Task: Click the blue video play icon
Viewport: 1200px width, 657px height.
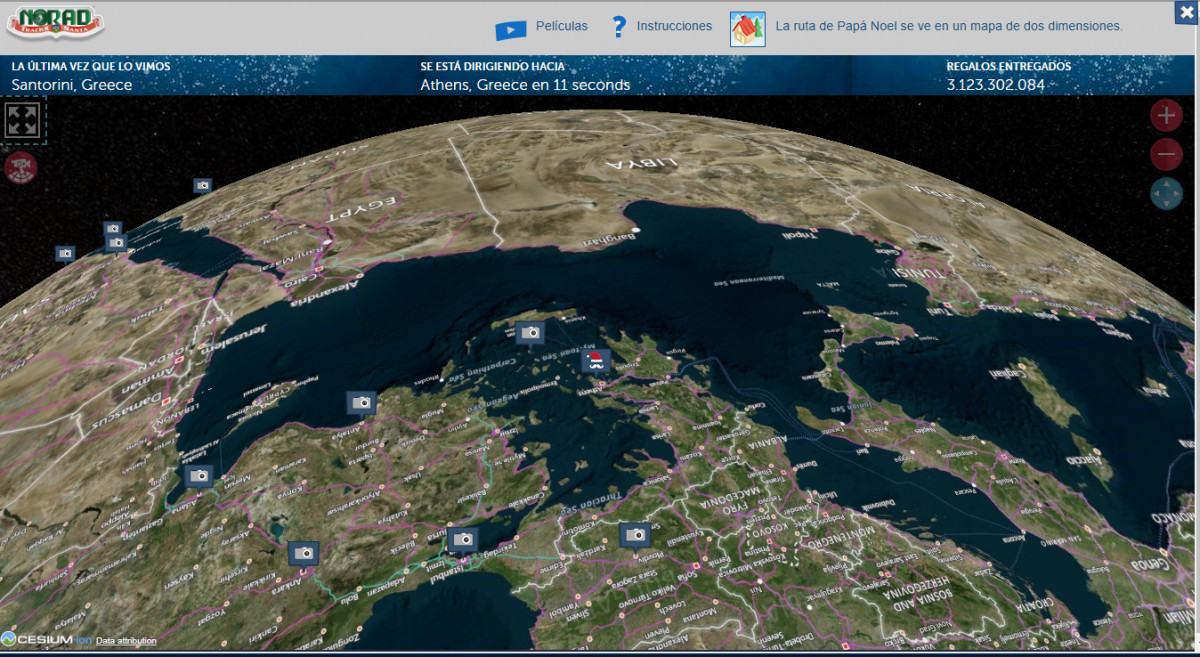Action: click(x=511, y=30)
